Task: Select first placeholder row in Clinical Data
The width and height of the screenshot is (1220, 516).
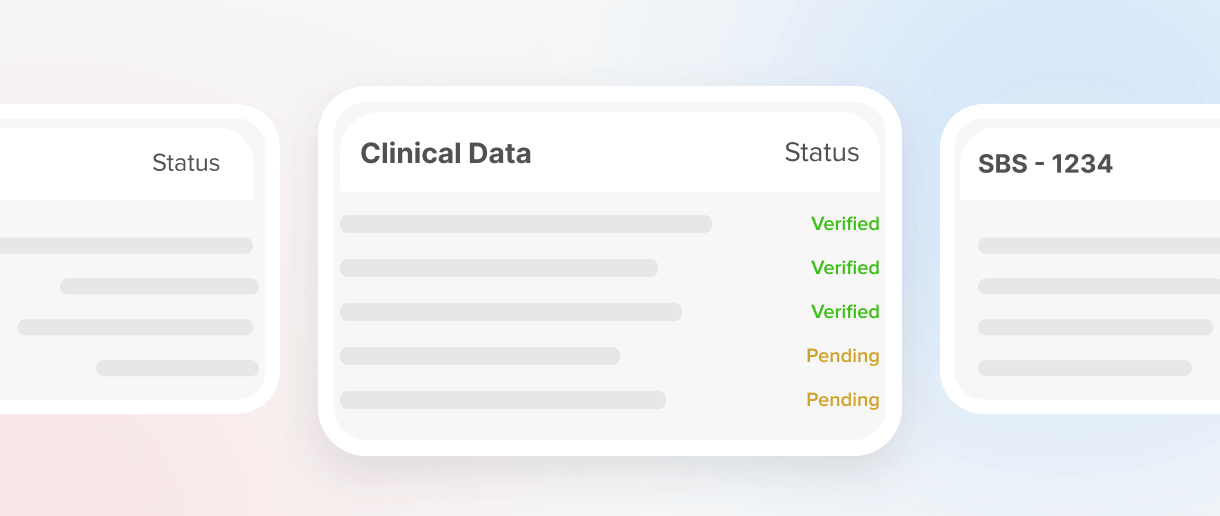Action: [x=525, y=224]
